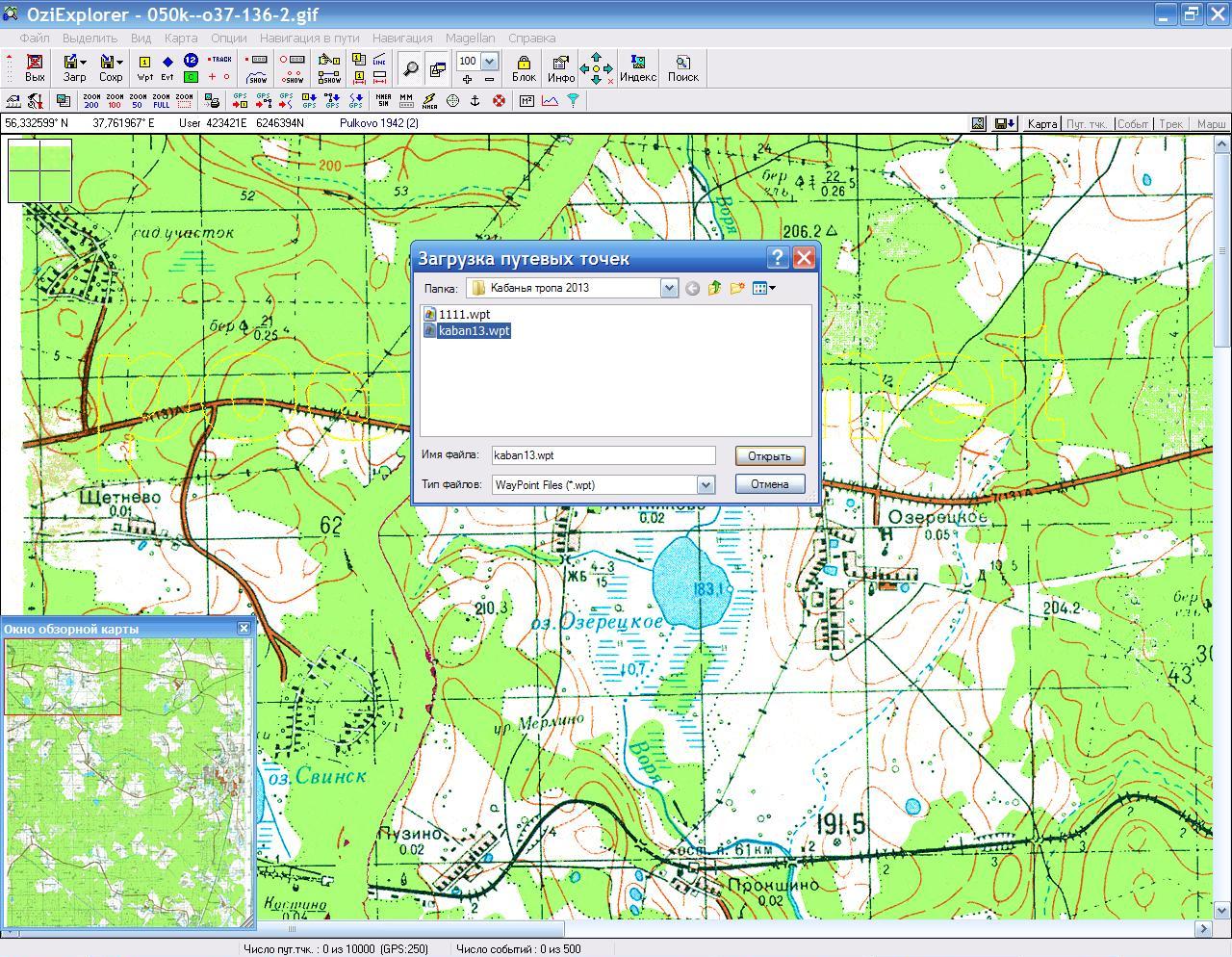Open the Навигация в пути menu
Screen dimensions: 1232x957
(x=309, y=39)
